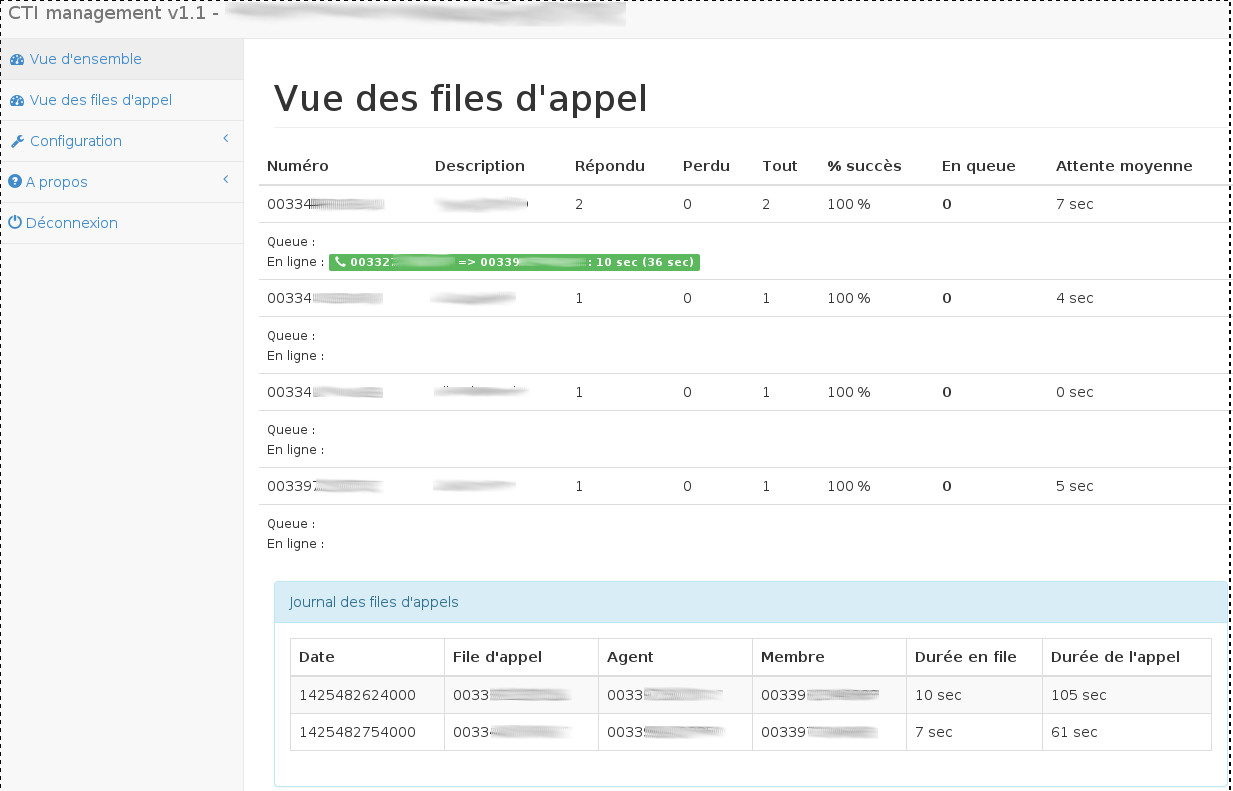Click the phone icon inside the green call banner
This screenshot has width=1233, height=791.
click(344, 262)
